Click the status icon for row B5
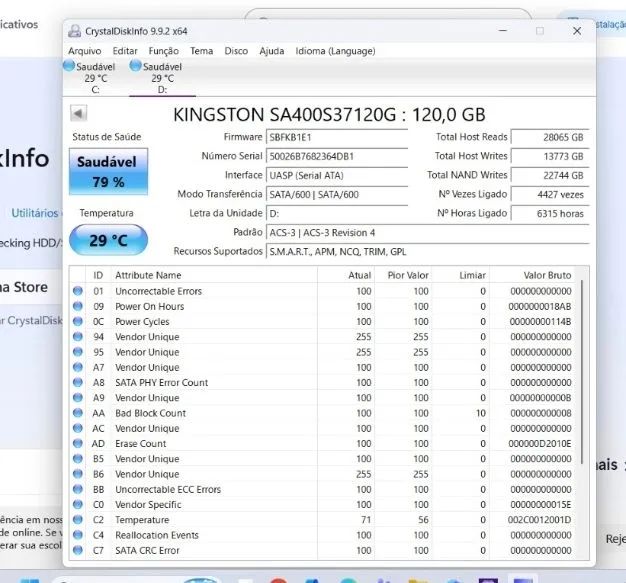The height and width of the screenshot is (583, 626). (x=78, y=459)
